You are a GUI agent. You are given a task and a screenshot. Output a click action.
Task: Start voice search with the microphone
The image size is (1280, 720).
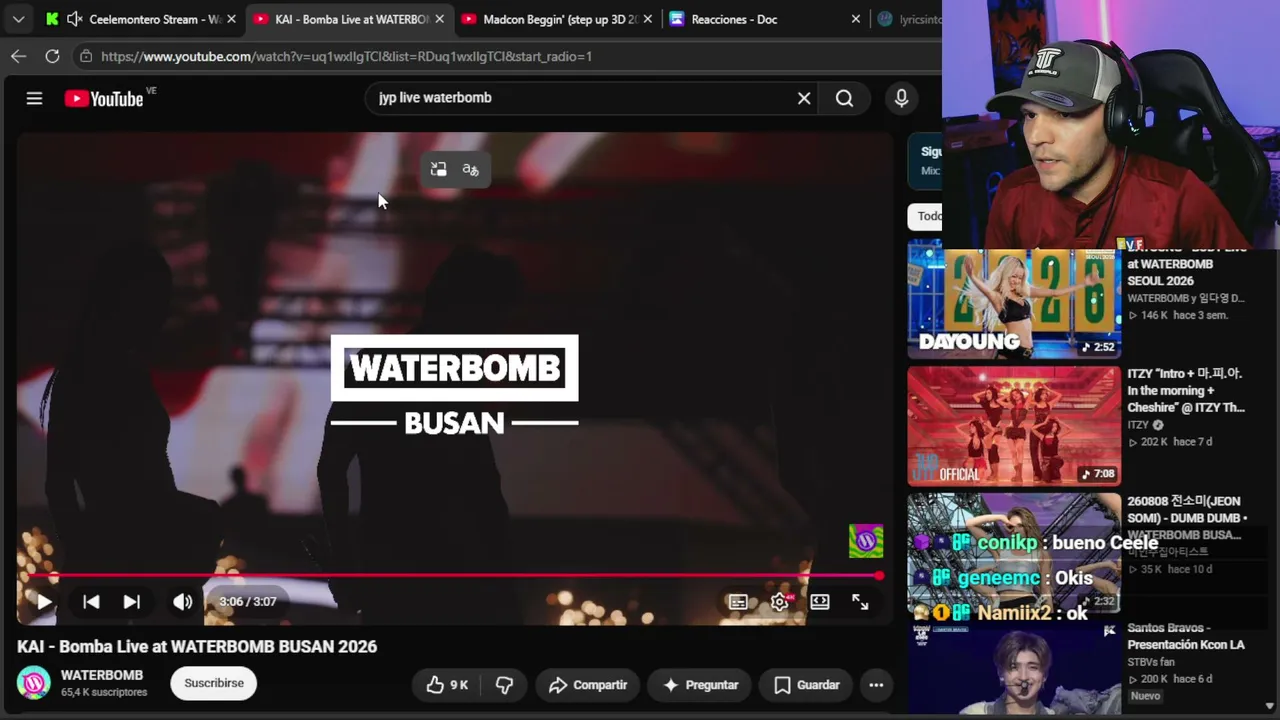click(x=901, y=98)
